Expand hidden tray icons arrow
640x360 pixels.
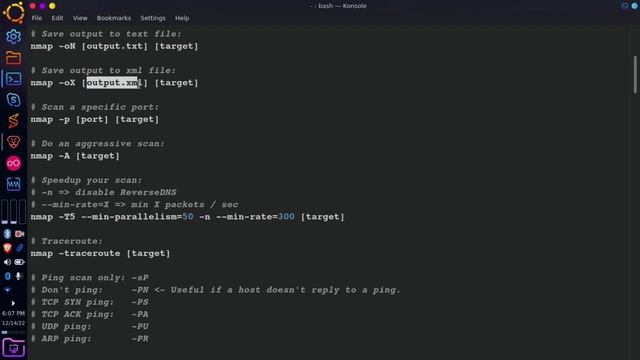[x=13, y=303]
